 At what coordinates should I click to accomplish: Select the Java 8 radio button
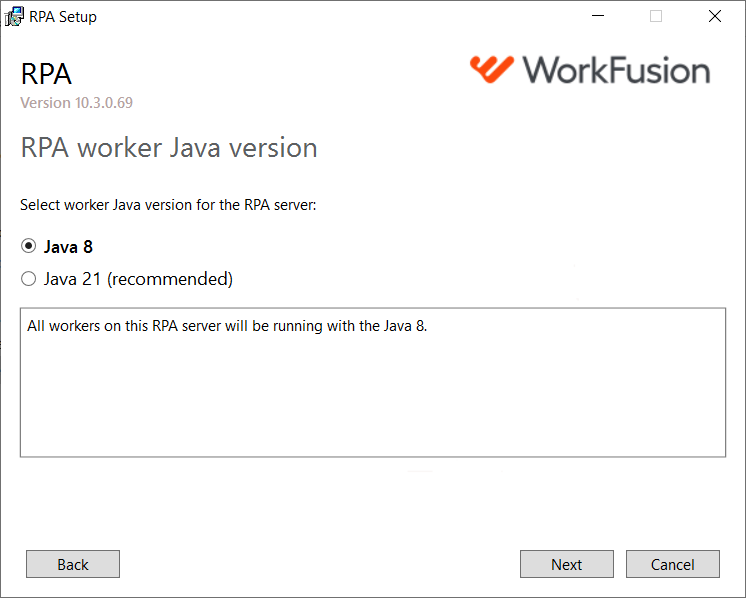pos(29,246)
